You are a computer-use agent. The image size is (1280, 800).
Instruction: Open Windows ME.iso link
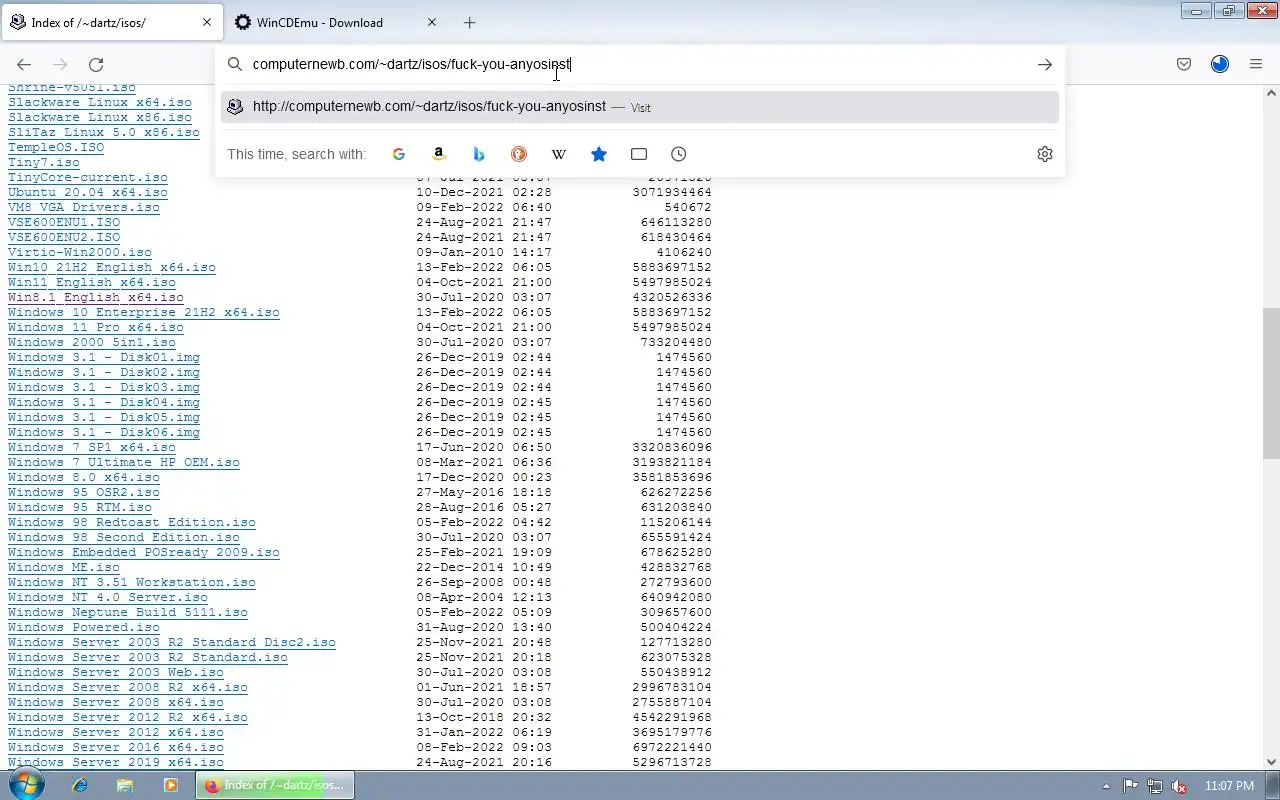[64, 567]
